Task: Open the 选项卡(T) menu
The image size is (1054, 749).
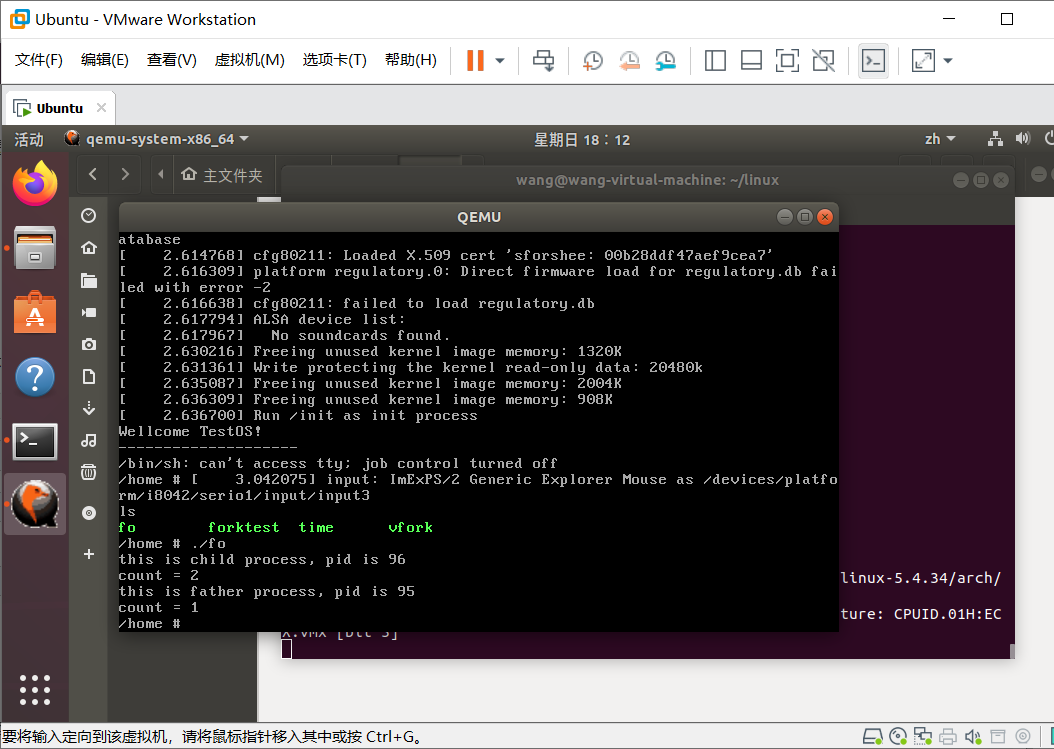Action: 335,60
